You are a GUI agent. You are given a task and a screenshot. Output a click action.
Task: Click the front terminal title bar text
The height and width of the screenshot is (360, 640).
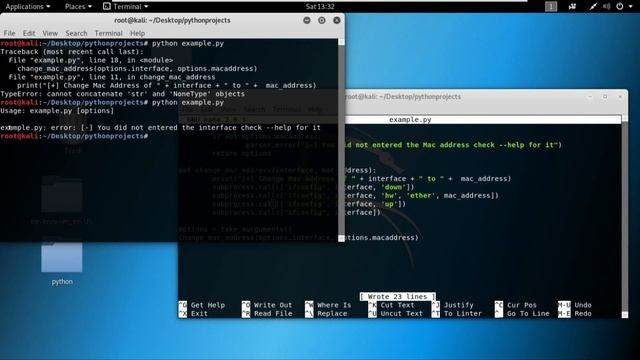point(172,20)
